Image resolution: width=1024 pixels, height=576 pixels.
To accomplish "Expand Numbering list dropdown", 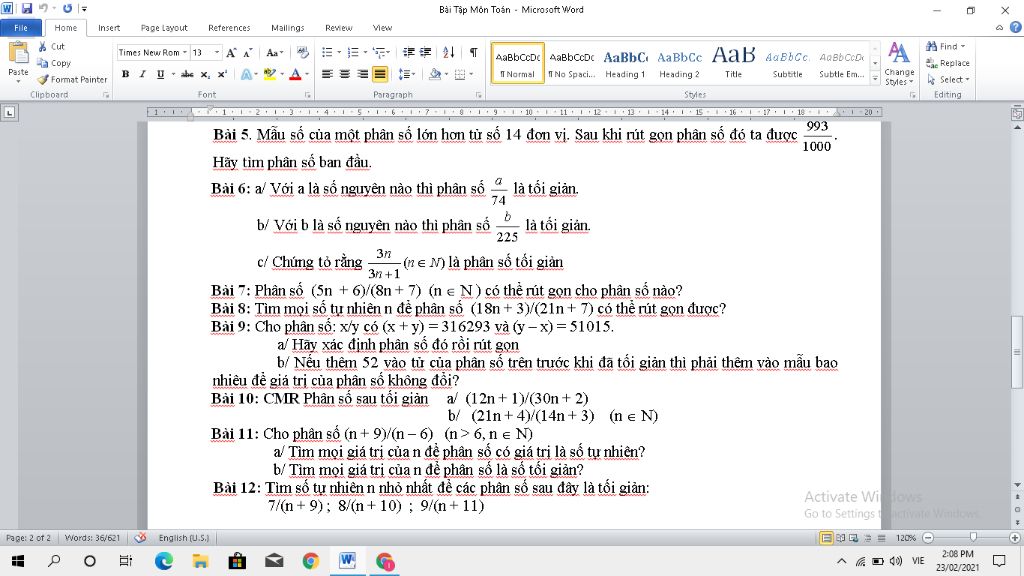I will coord(365,52).
